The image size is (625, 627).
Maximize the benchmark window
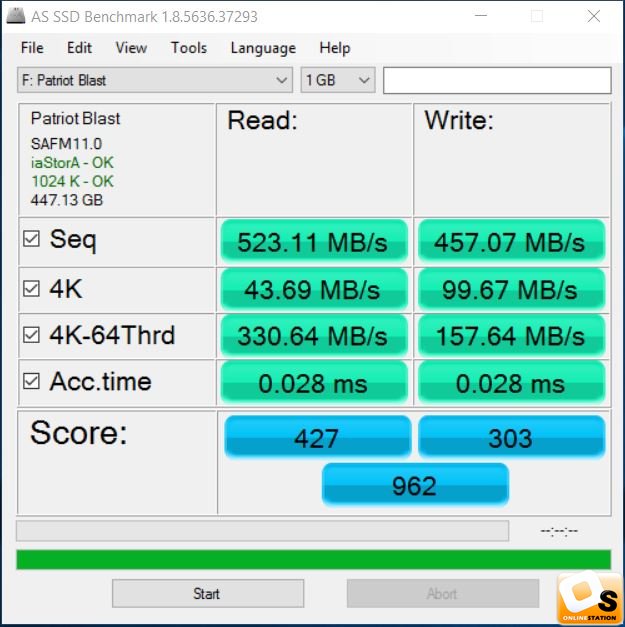(x=537, y=16)
